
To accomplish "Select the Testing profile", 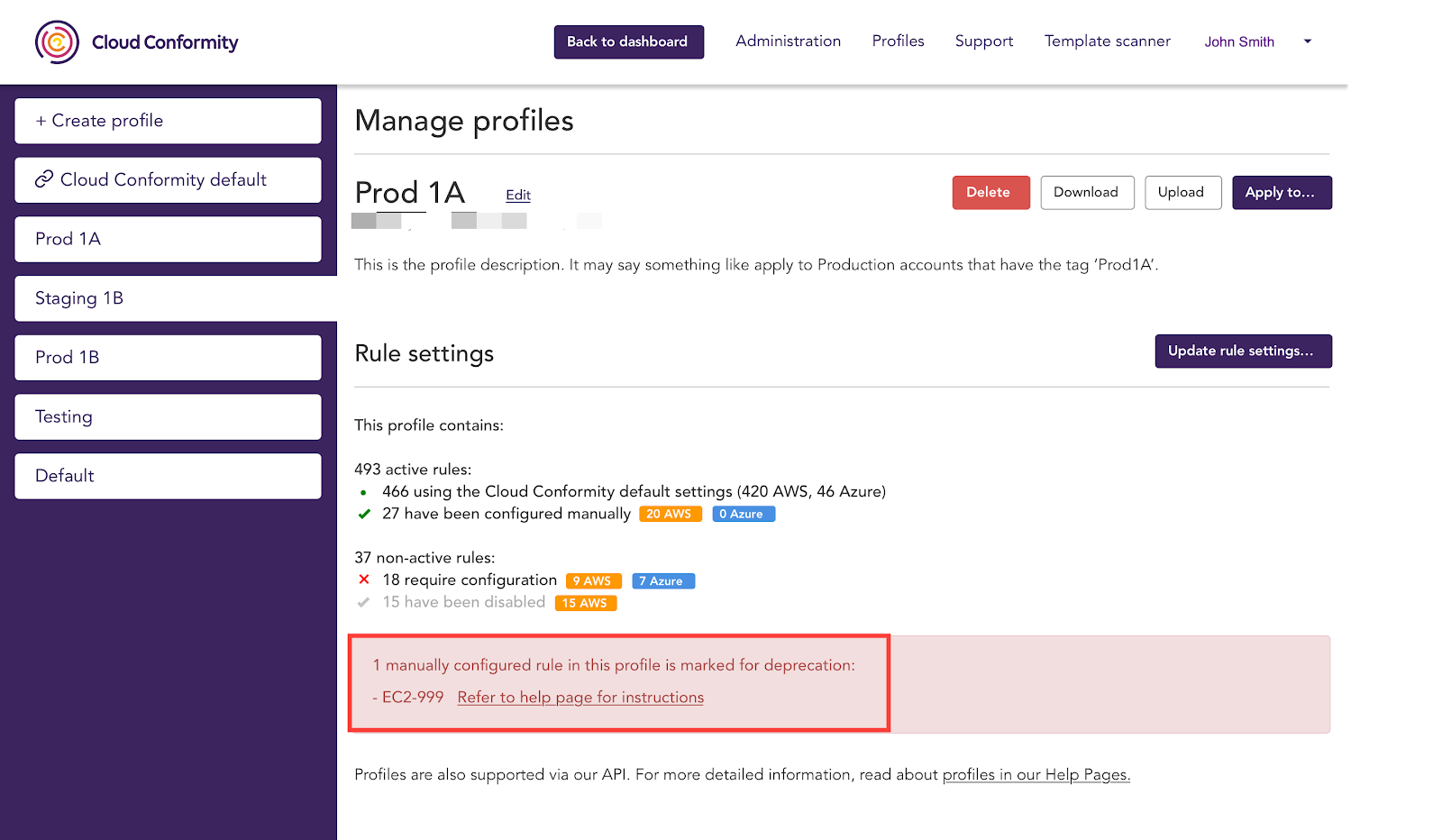I will pyautogui.click(x=168, y=416).
